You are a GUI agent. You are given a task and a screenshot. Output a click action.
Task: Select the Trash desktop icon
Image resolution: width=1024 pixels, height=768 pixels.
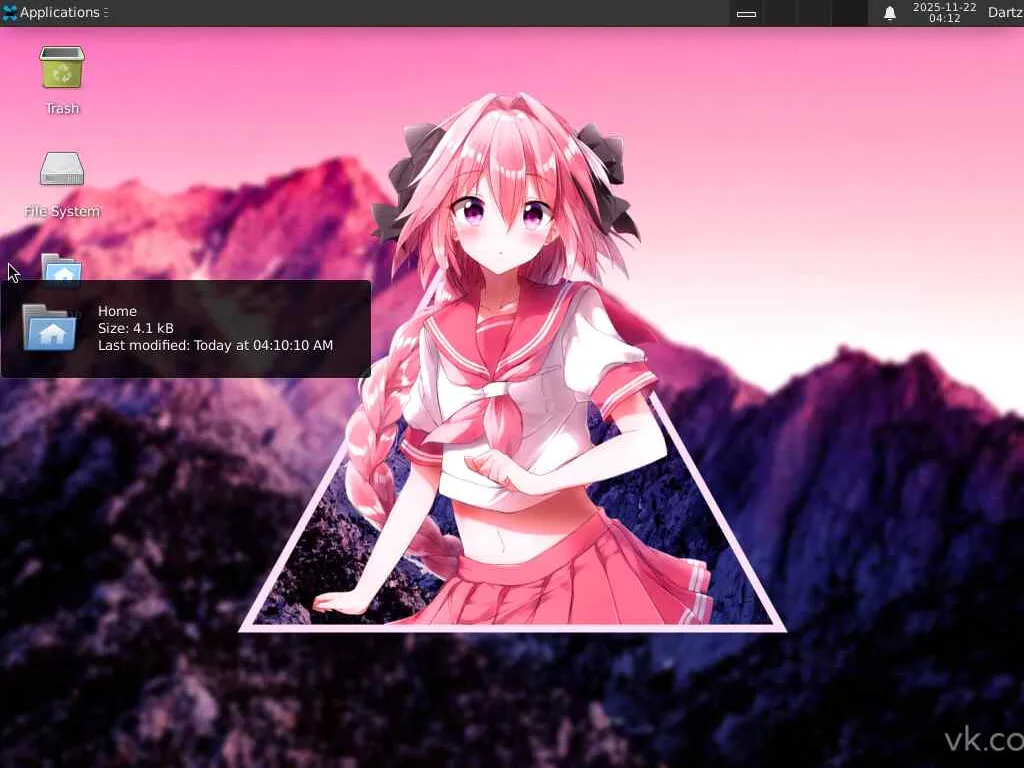click(62, 67)
